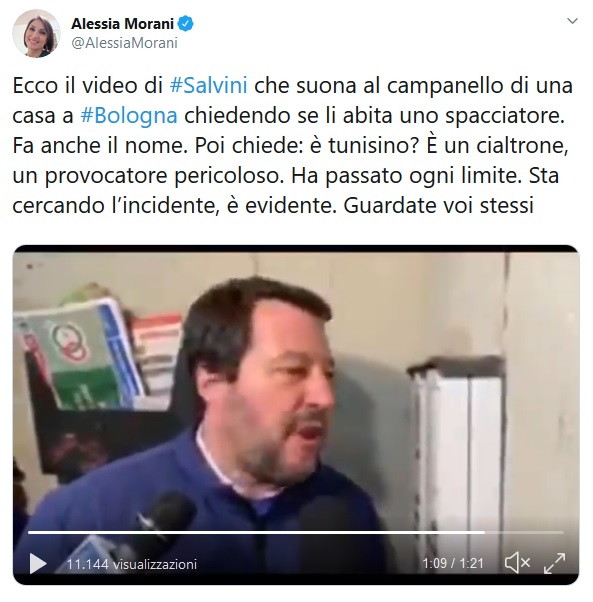Click the 1:09 / 1:21 time indicator
The image size is (593, 602).
coord(453,563)
